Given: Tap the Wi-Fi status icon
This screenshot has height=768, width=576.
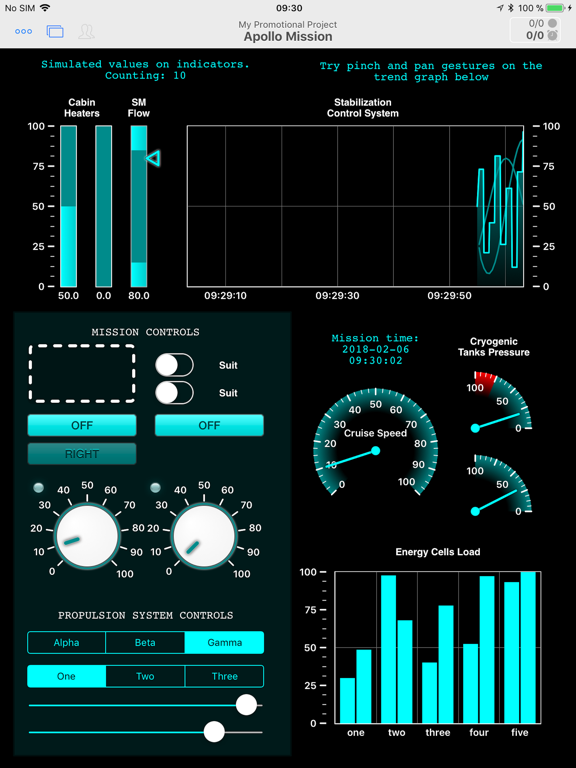Looking at the screenshot, I should [x=46, y=8].
